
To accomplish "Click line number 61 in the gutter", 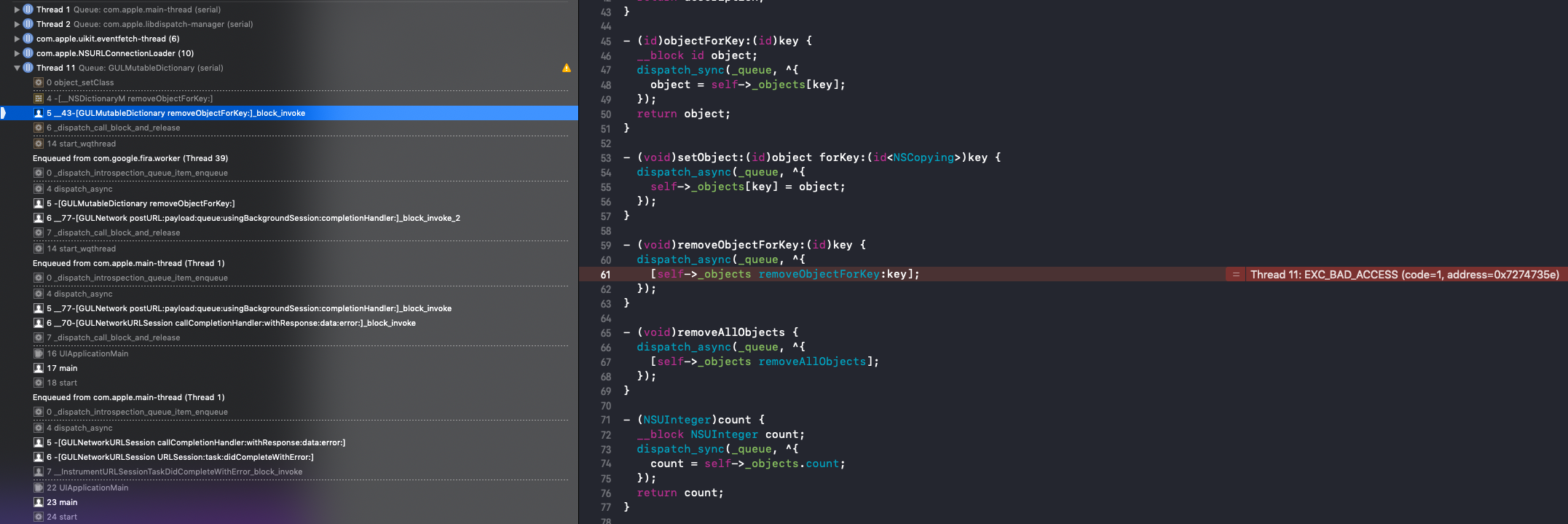I will [x=605, y=275].
